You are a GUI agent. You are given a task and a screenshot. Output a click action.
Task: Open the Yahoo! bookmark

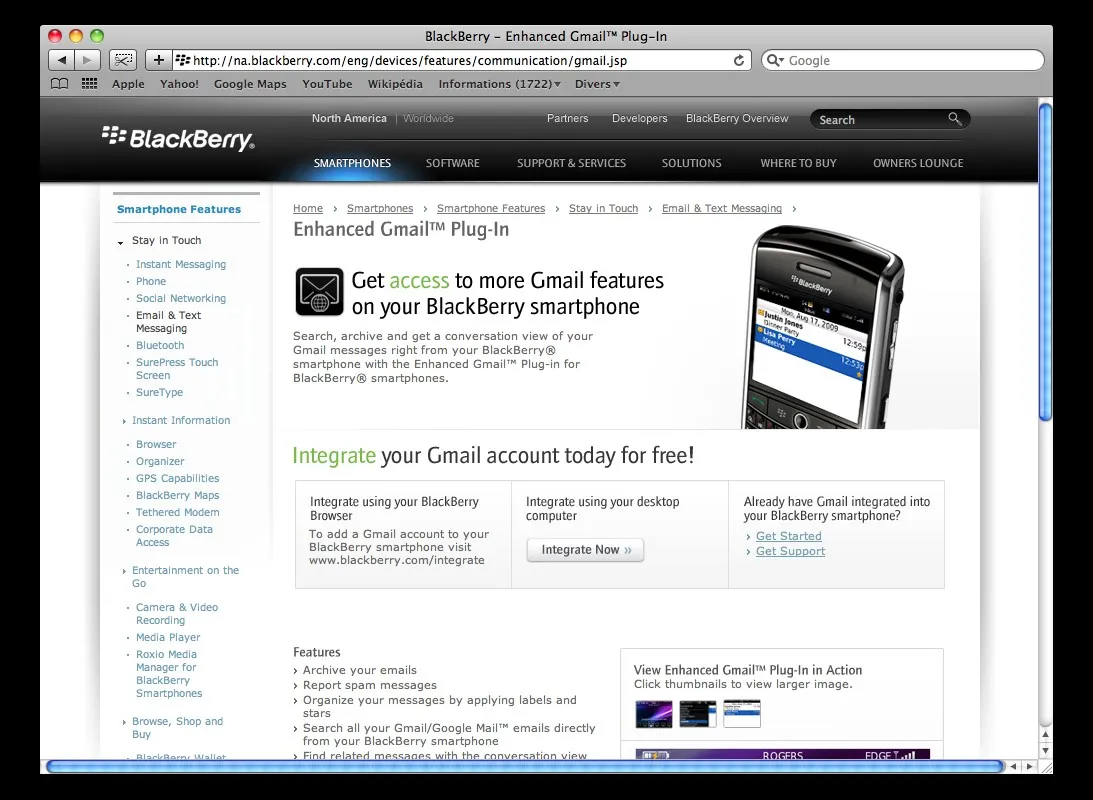click(179, 84)
